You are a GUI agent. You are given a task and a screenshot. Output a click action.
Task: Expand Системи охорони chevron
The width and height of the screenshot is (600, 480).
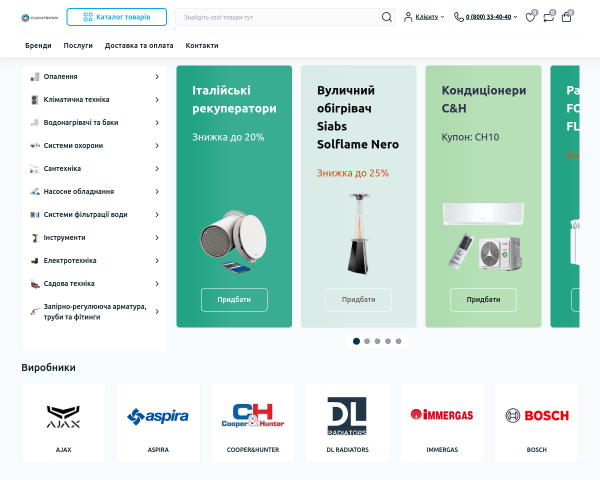[157, 145]
